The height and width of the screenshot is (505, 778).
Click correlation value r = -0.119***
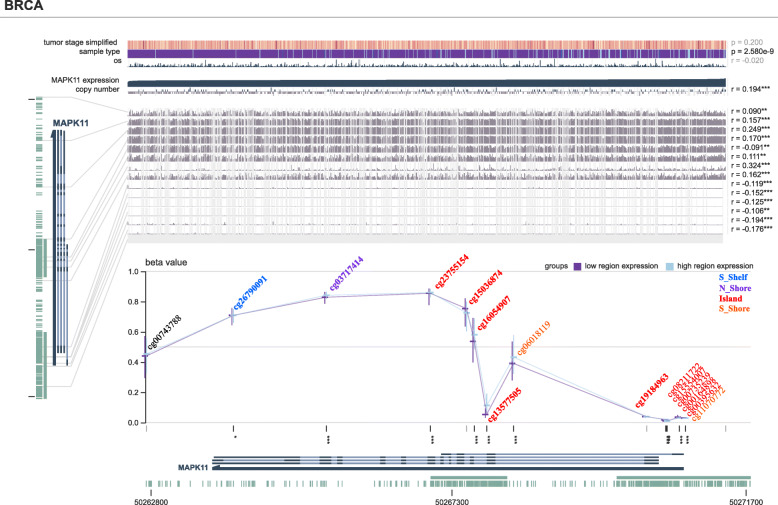coord(751,184)
